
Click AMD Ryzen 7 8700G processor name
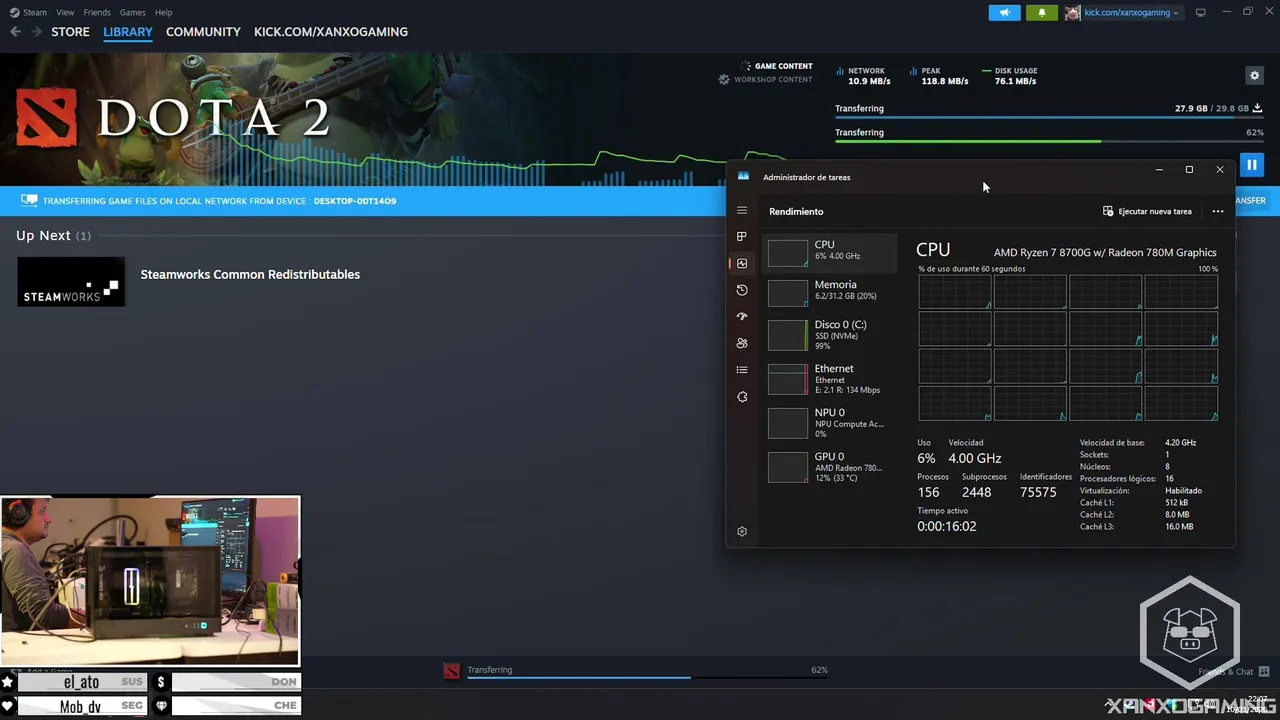(x=1105, y=253)
